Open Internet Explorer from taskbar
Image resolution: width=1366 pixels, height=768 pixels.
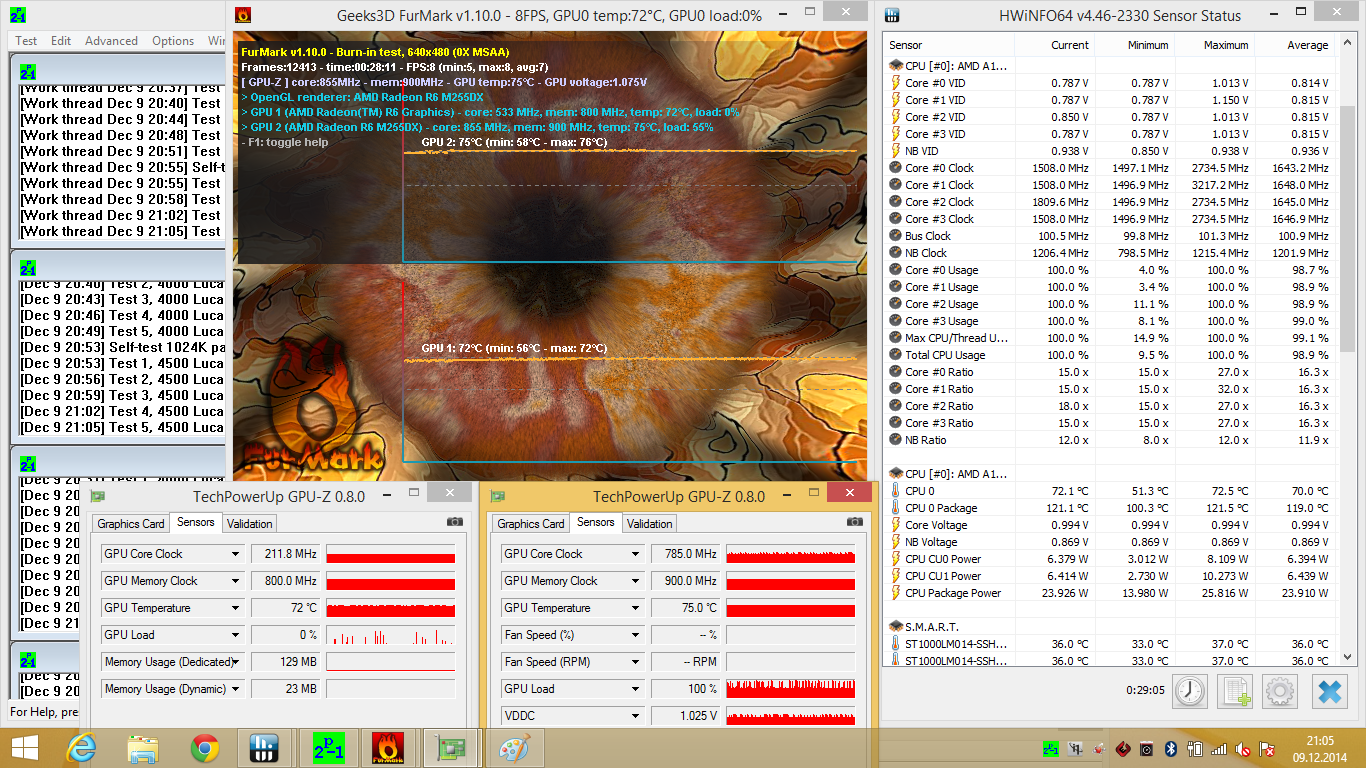[81, 748]
